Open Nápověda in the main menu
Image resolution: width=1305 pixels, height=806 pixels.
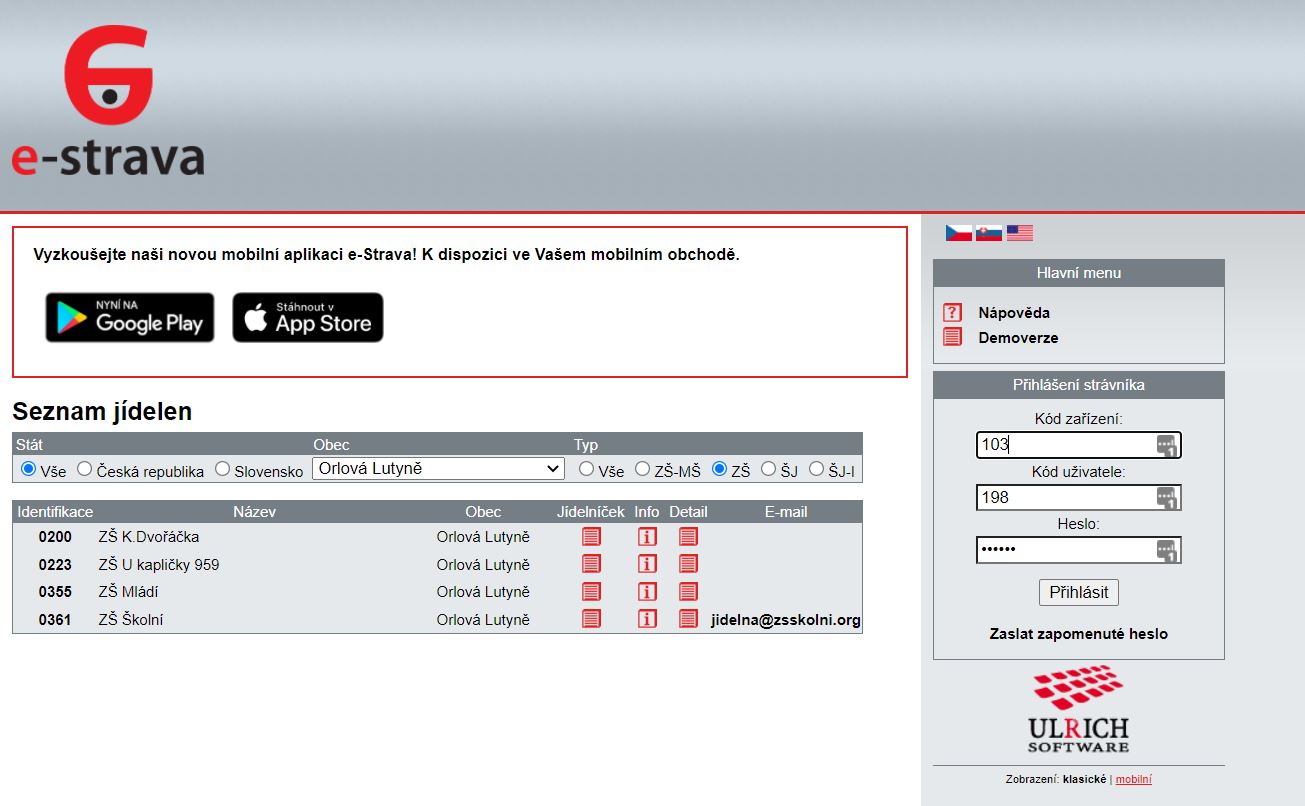pos(1014,312)
